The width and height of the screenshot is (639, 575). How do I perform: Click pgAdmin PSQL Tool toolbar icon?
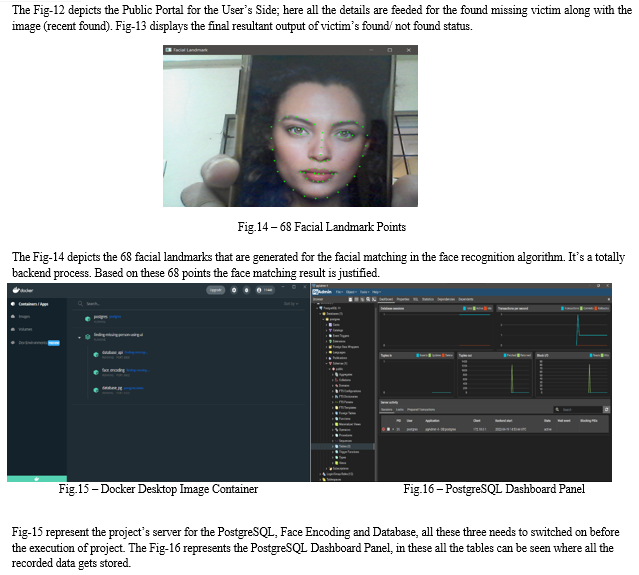coord(374,299)
